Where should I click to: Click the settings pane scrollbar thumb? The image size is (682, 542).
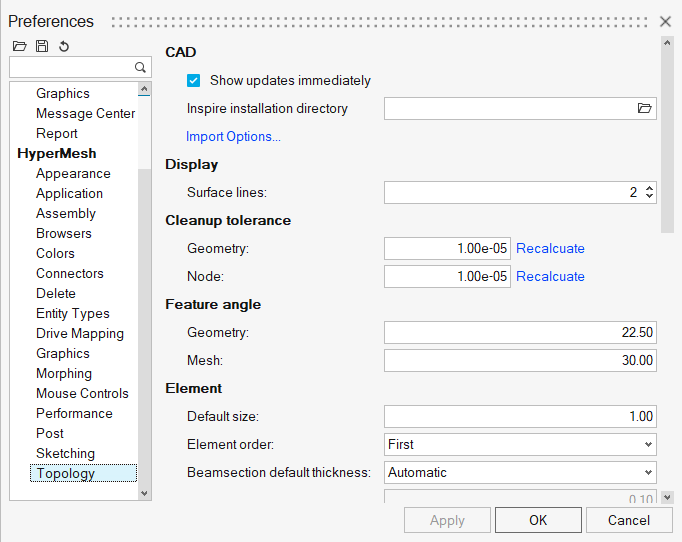click(x=667, y=141)
